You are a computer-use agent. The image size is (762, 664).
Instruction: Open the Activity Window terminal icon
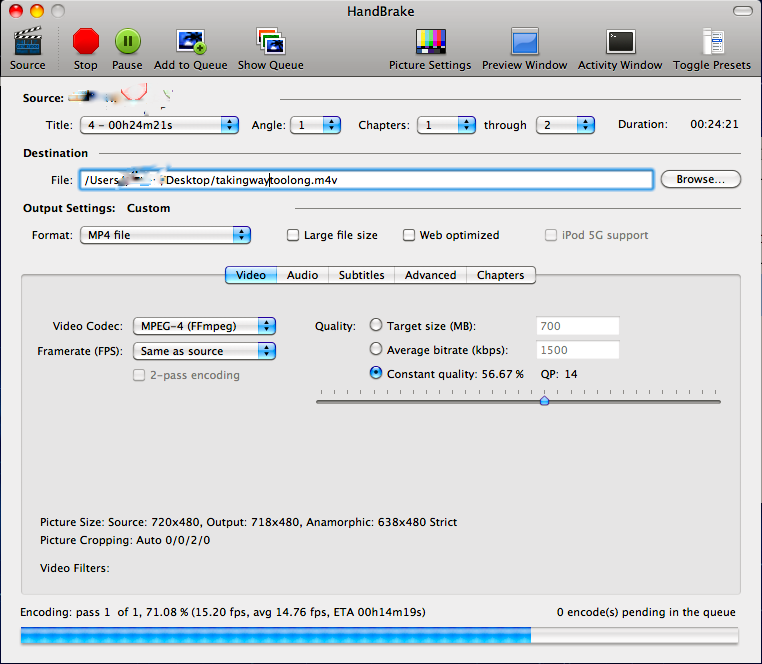(620, 42)
